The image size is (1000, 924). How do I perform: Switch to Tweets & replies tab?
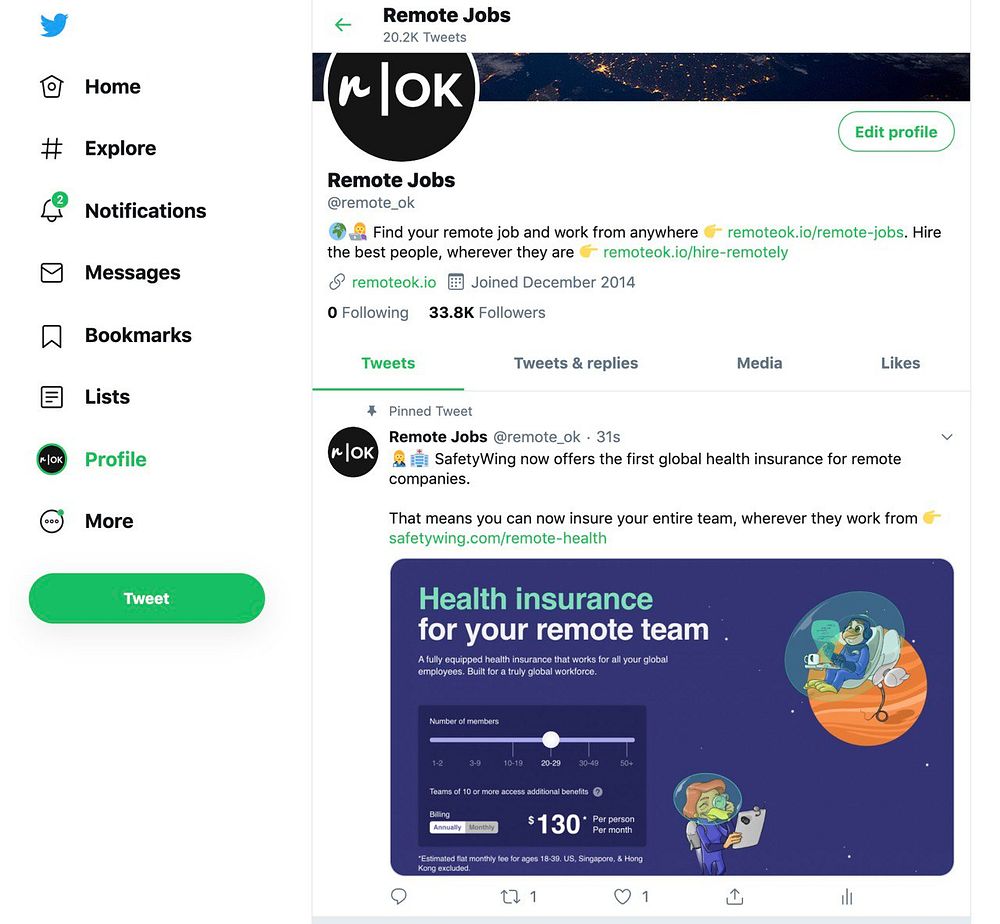click(x=576, y=363)
